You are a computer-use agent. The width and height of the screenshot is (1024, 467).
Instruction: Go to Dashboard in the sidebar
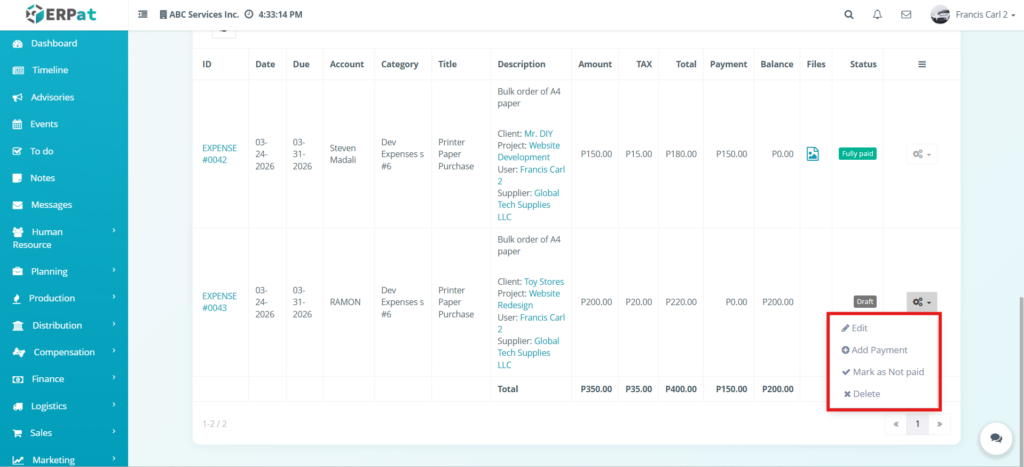coord(53,44)
